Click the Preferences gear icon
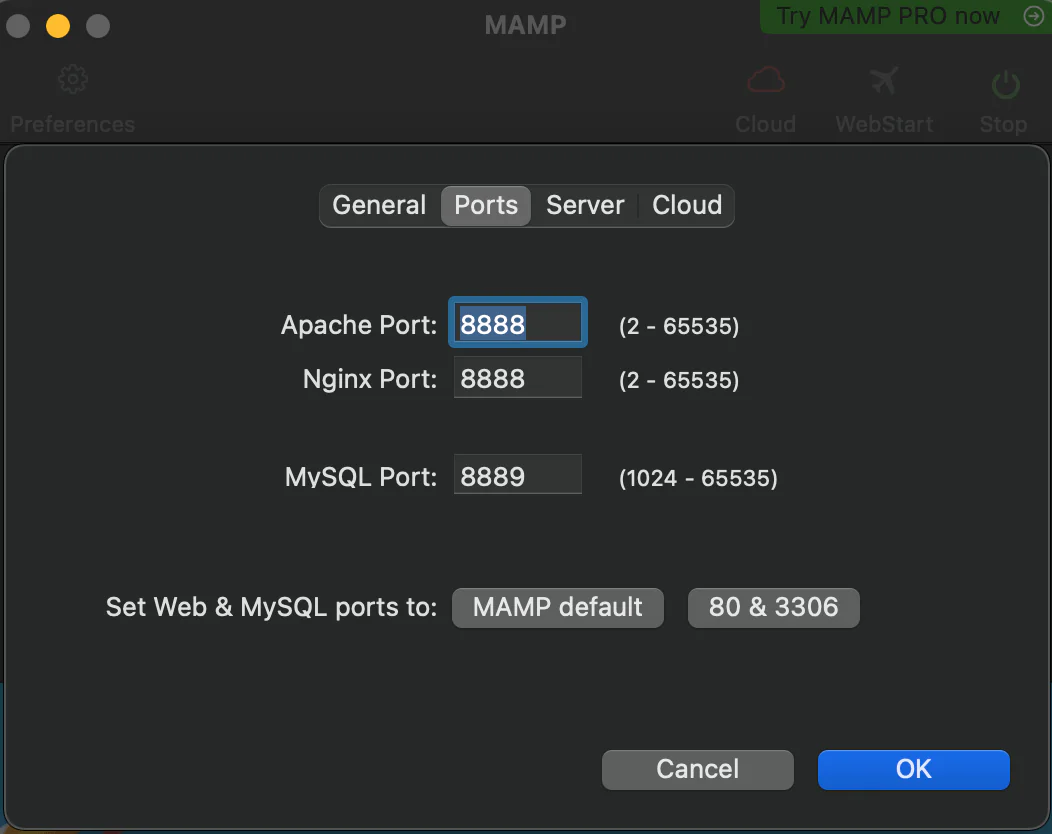1052x834 pixels. click(72, 81)
